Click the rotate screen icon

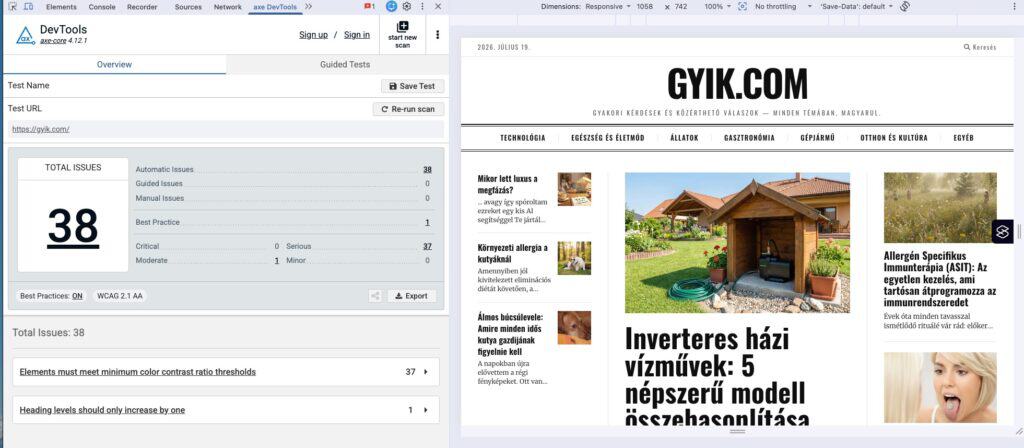905,7
